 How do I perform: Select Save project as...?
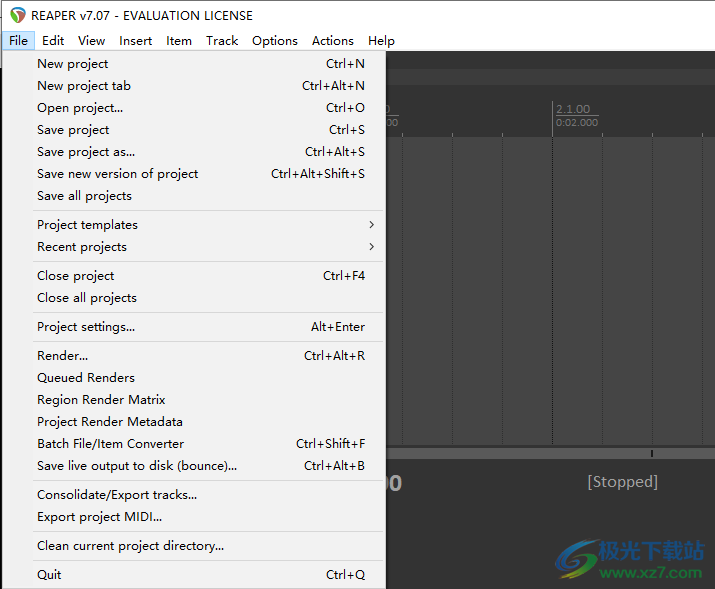[x=86, y=152]
